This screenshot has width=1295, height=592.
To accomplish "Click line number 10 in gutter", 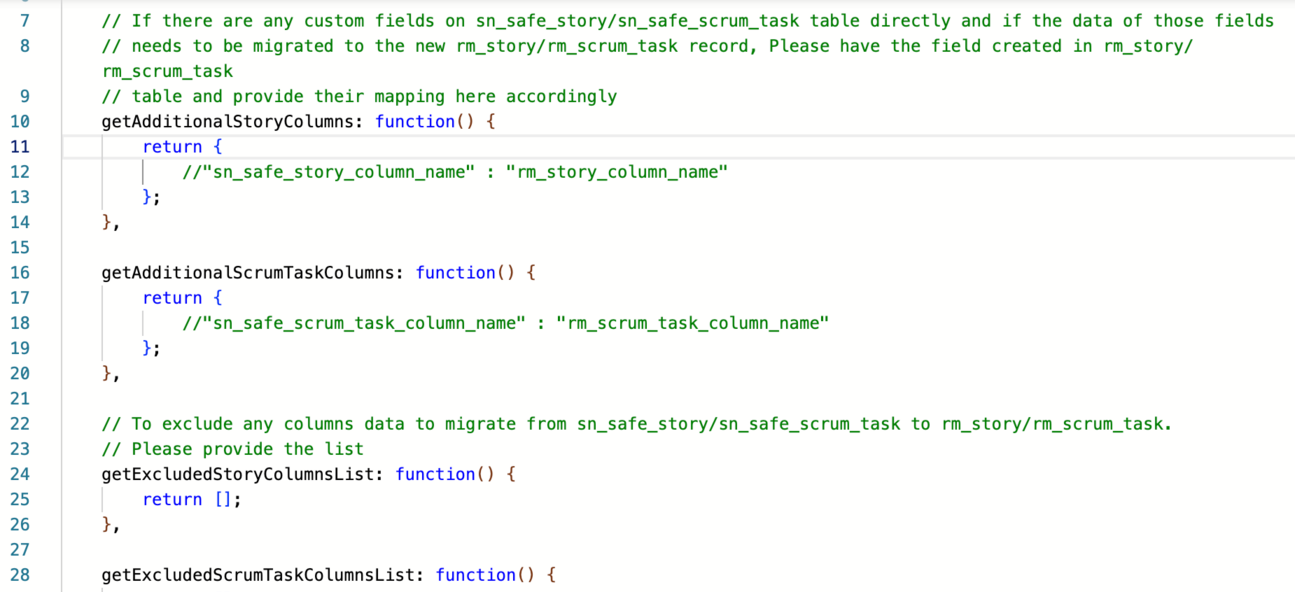I will [20, 121].
